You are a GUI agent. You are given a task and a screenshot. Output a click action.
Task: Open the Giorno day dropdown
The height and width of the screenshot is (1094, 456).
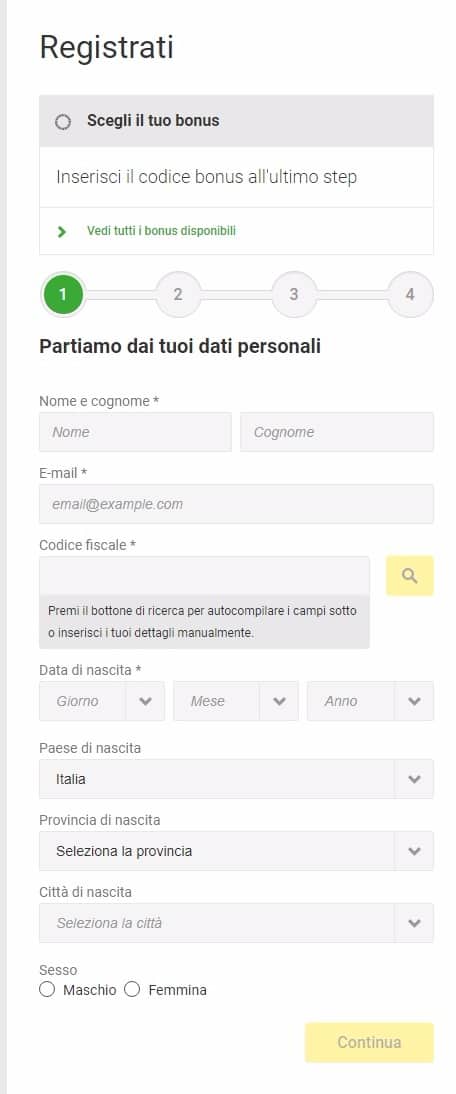[x=102, y=701]
